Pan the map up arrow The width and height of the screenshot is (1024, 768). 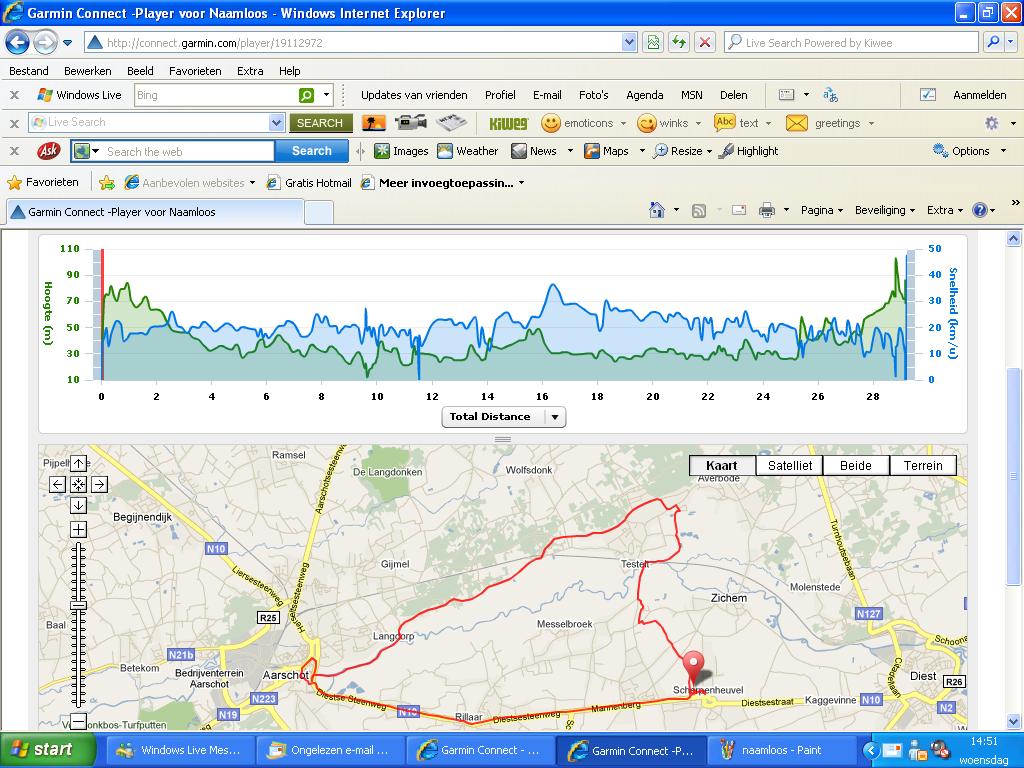(78, 464)
